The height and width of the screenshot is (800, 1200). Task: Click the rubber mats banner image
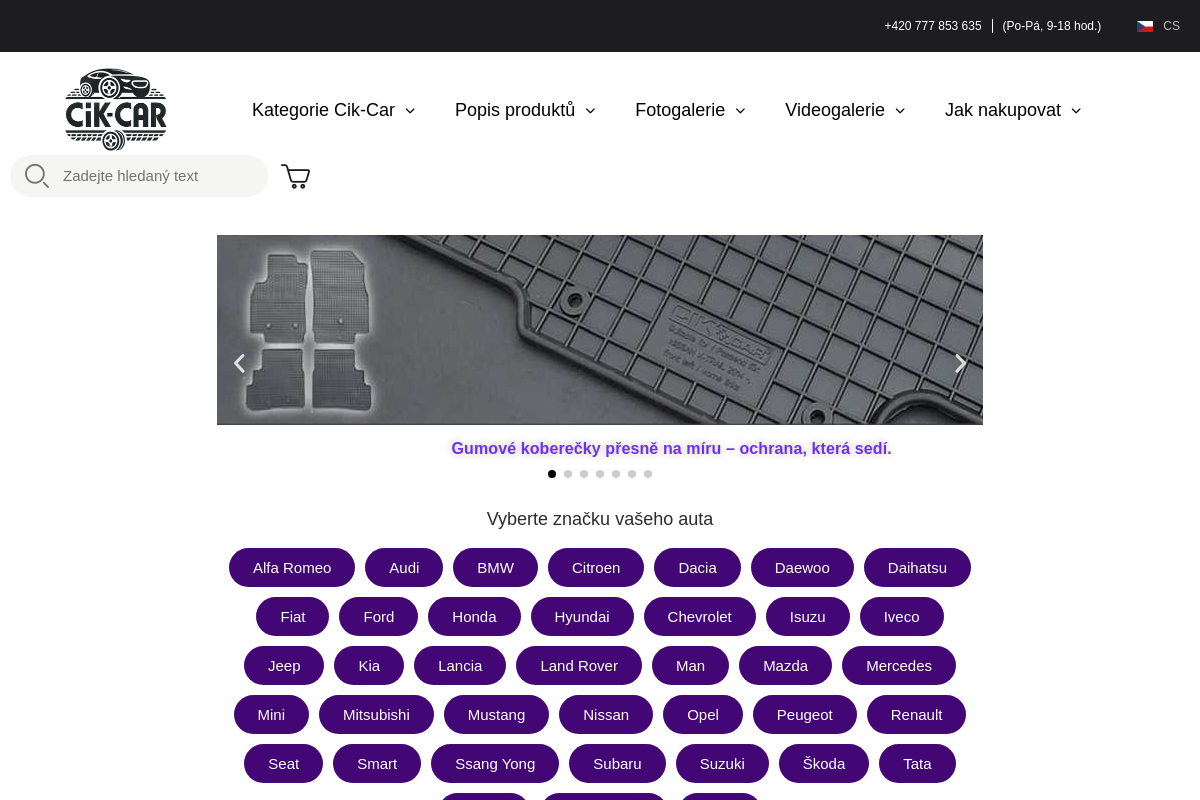(x=600, y=330)
